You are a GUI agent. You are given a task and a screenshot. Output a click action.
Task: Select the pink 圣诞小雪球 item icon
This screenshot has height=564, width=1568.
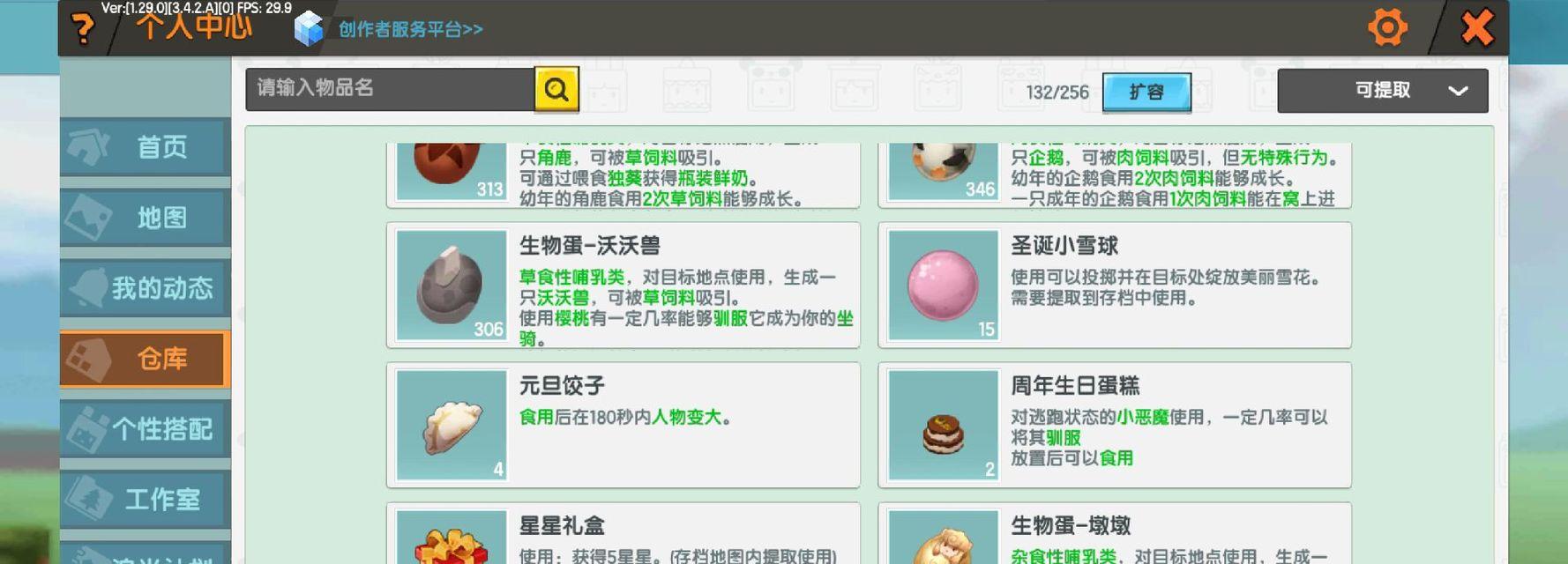coord(943,285)
